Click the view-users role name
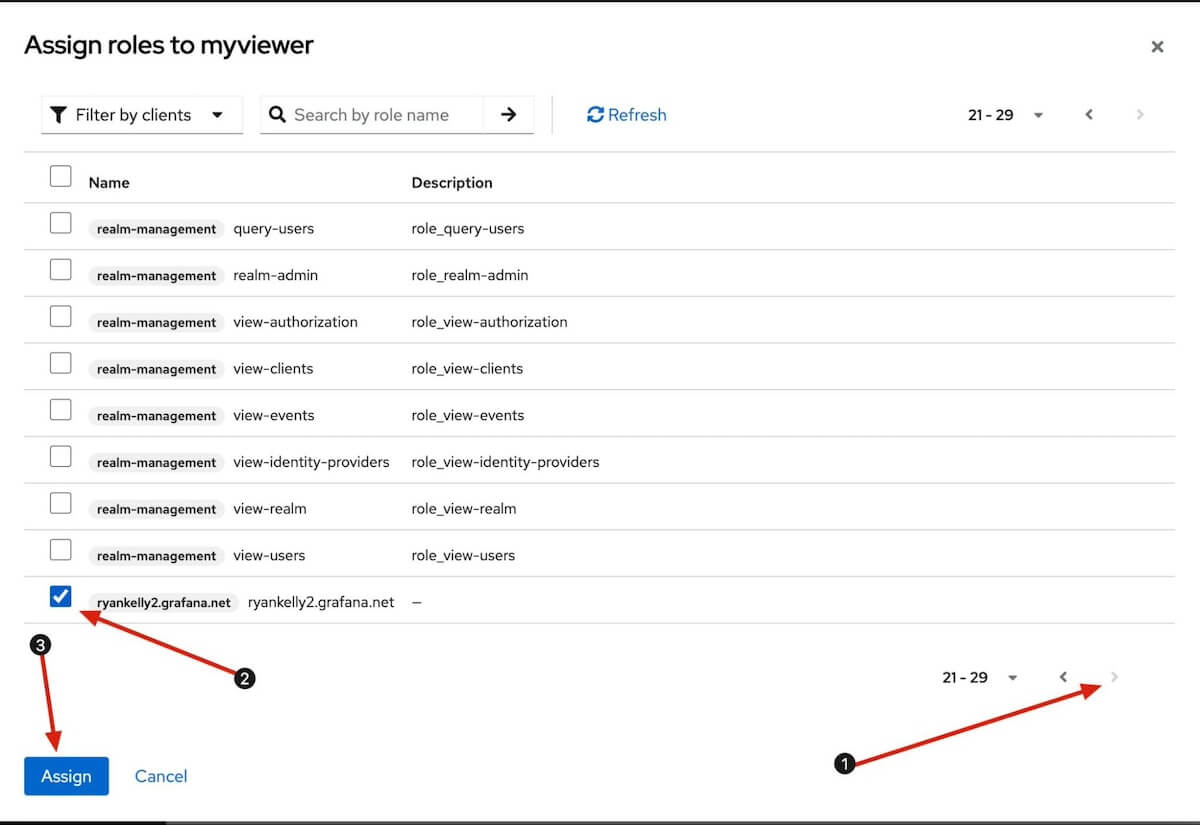This screenshot has height=825, width=1200. pos(269,555)
